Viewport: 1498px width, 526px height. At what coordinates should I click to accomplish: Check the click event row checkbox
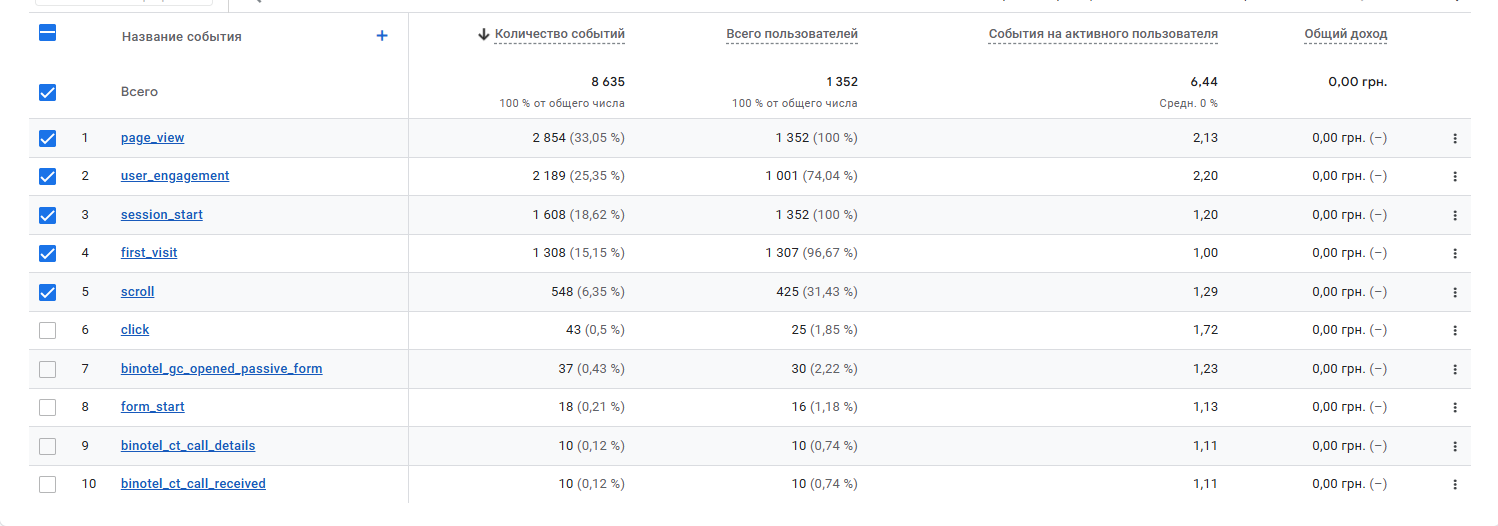tap(47, 330)
